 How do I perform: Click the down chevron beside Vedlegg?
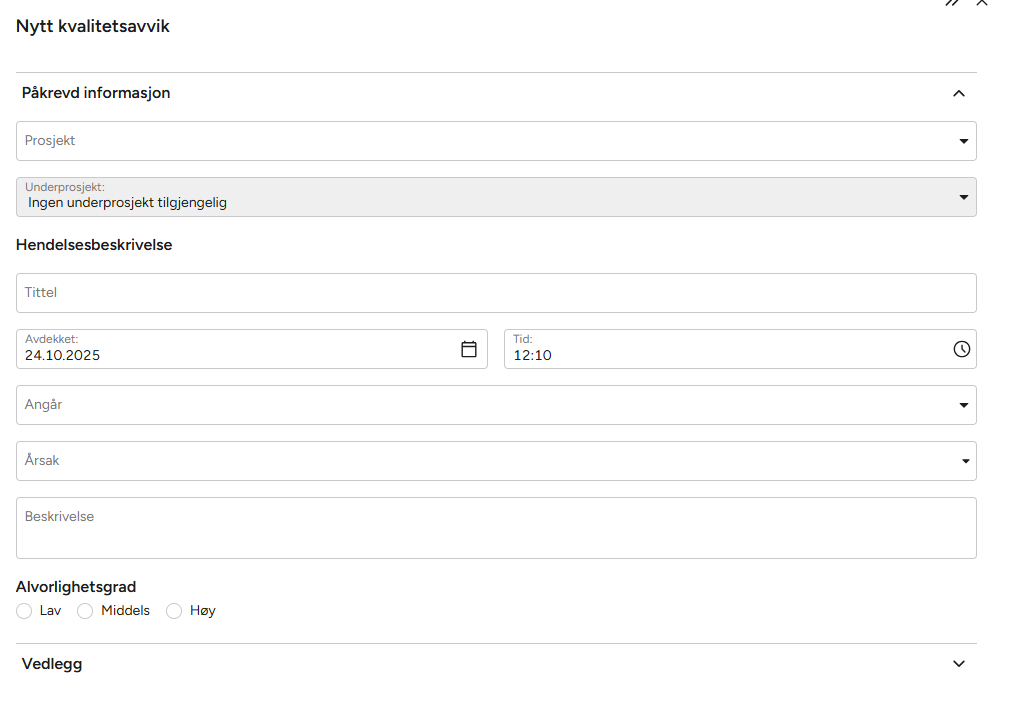(x=958, y=664)
